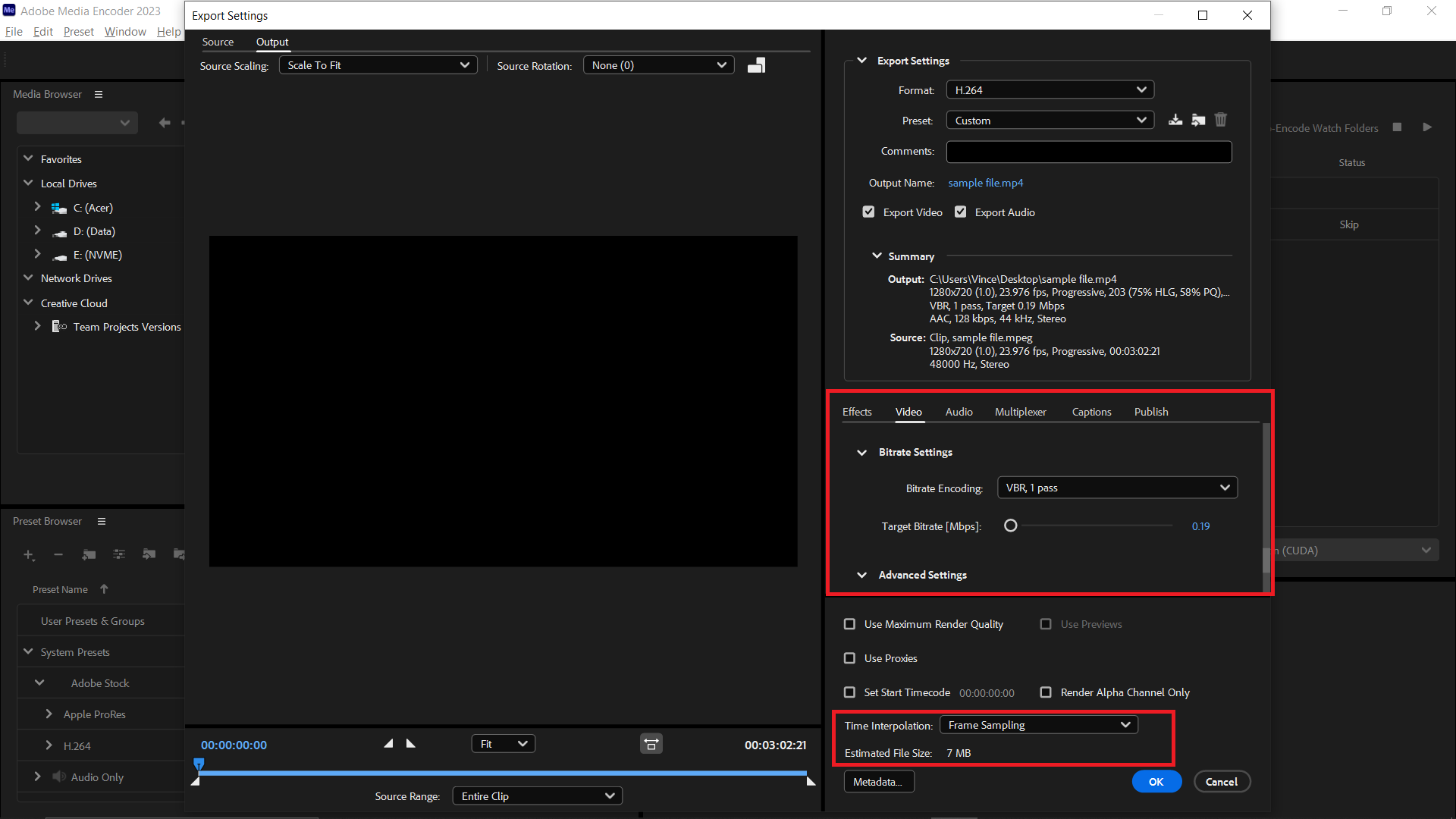
Task: Click the Comments input field
Action: [x=1089, y=151]
